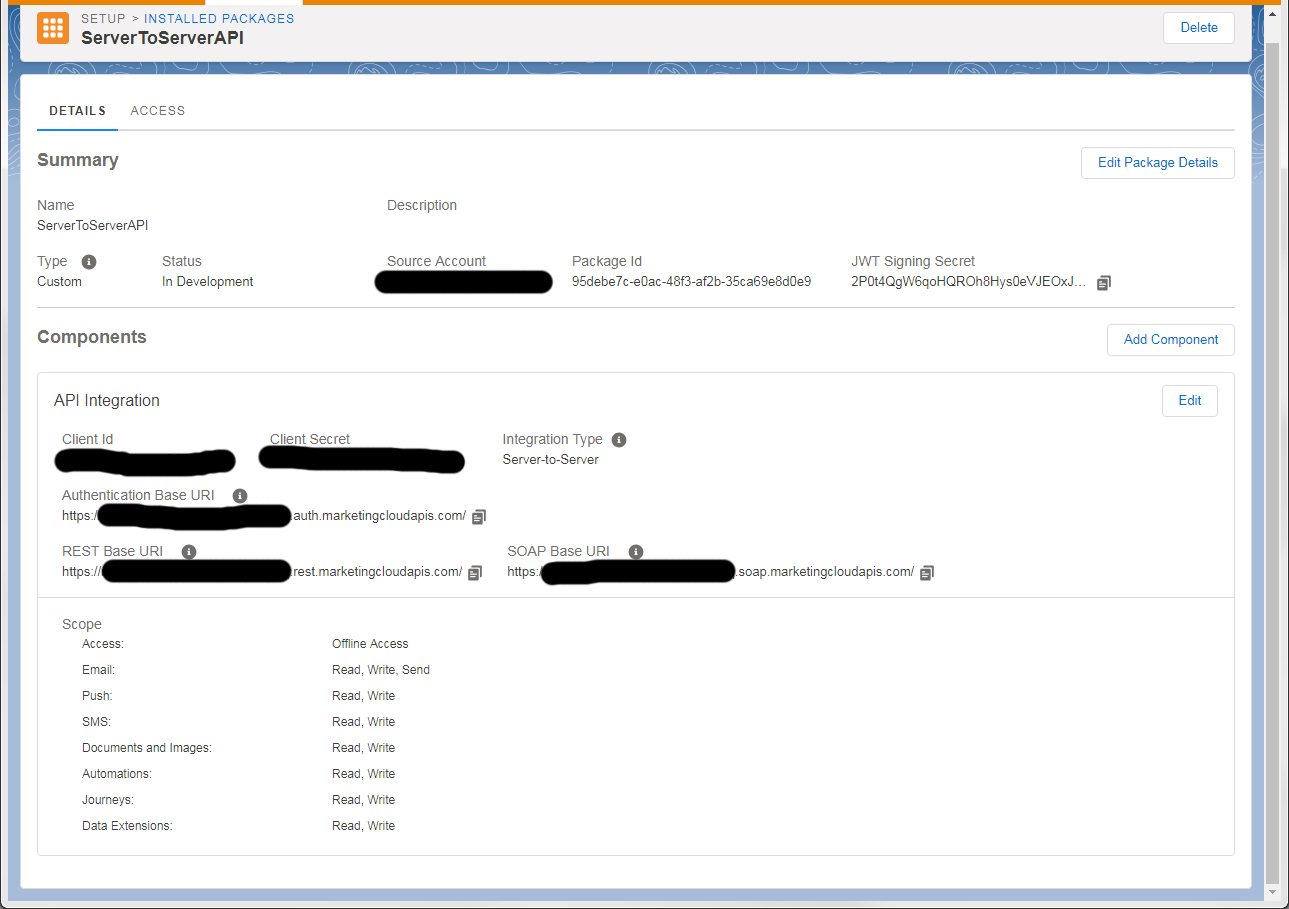Edit the API Integration component
The image size is (1289, 909).
click(x=1190, y=401)
